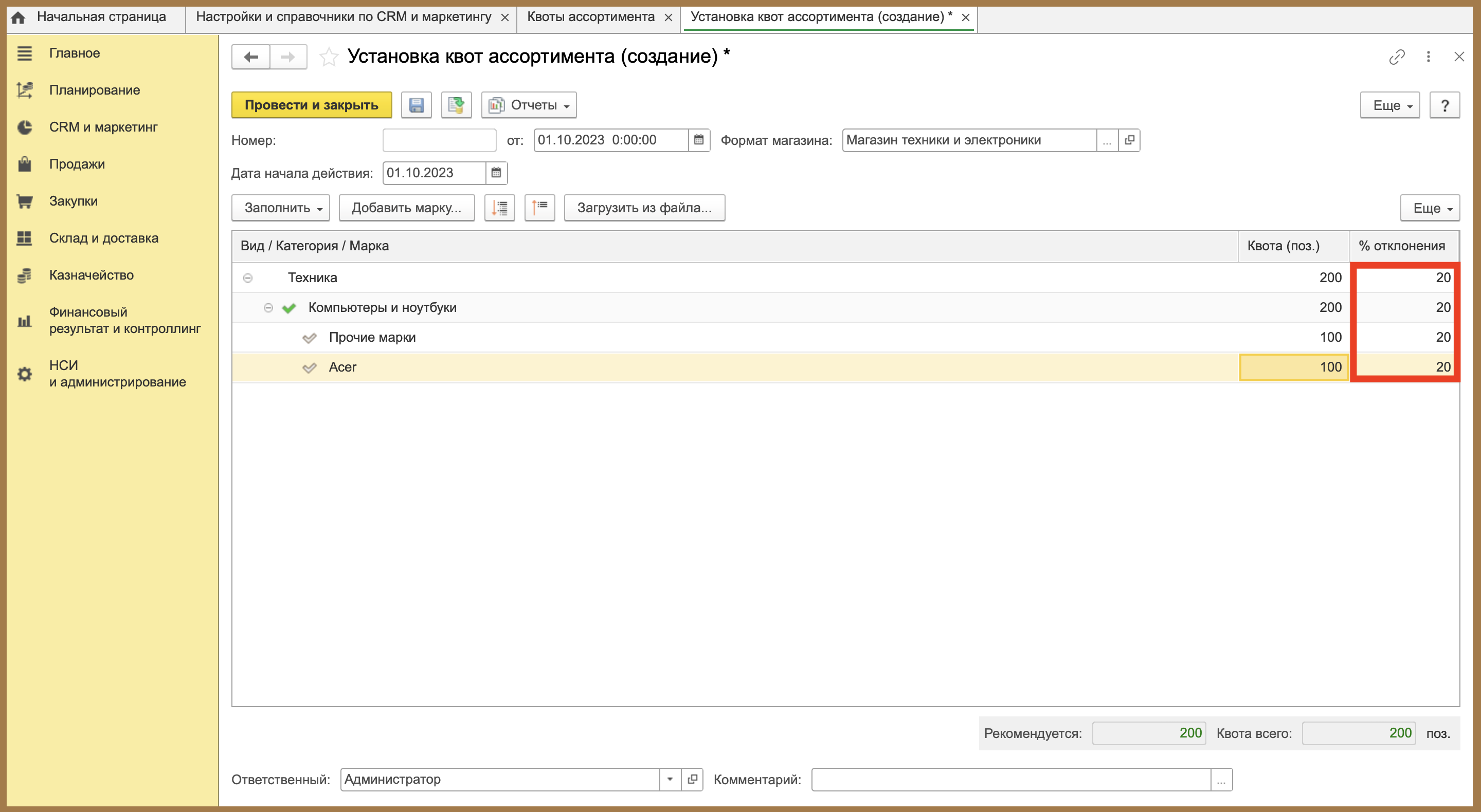Select Acer quota cell 100
Image resolution: width=1481 pixels, height=812 pixels.
[1294, 368]
